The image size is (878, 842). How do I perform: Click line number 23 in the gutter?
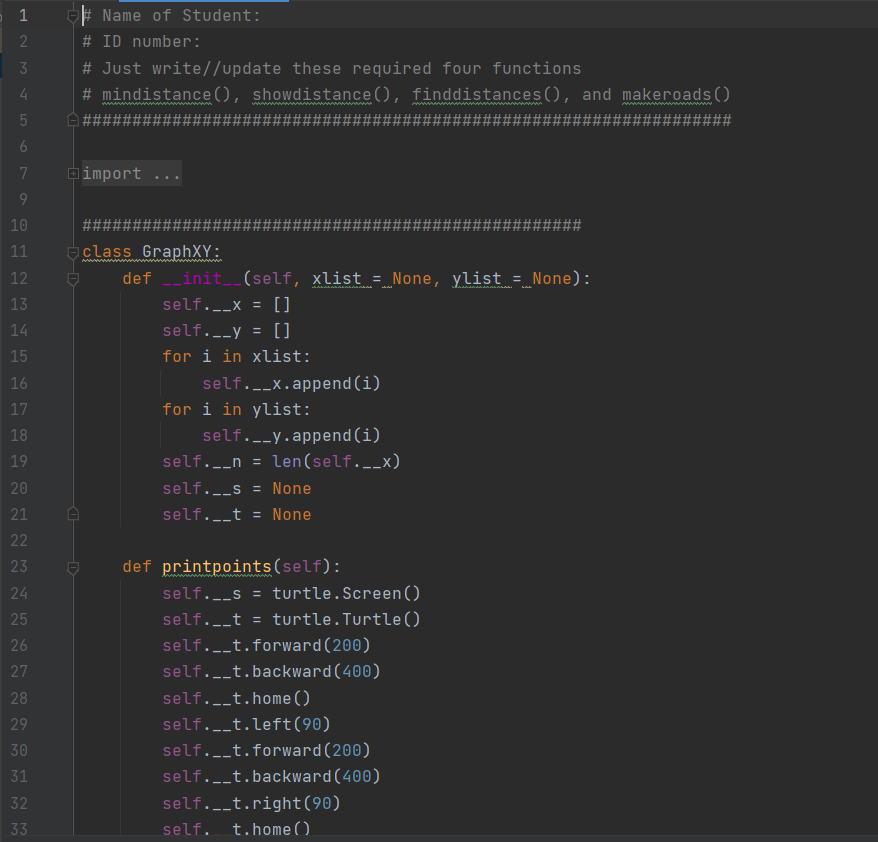[18, 567]
